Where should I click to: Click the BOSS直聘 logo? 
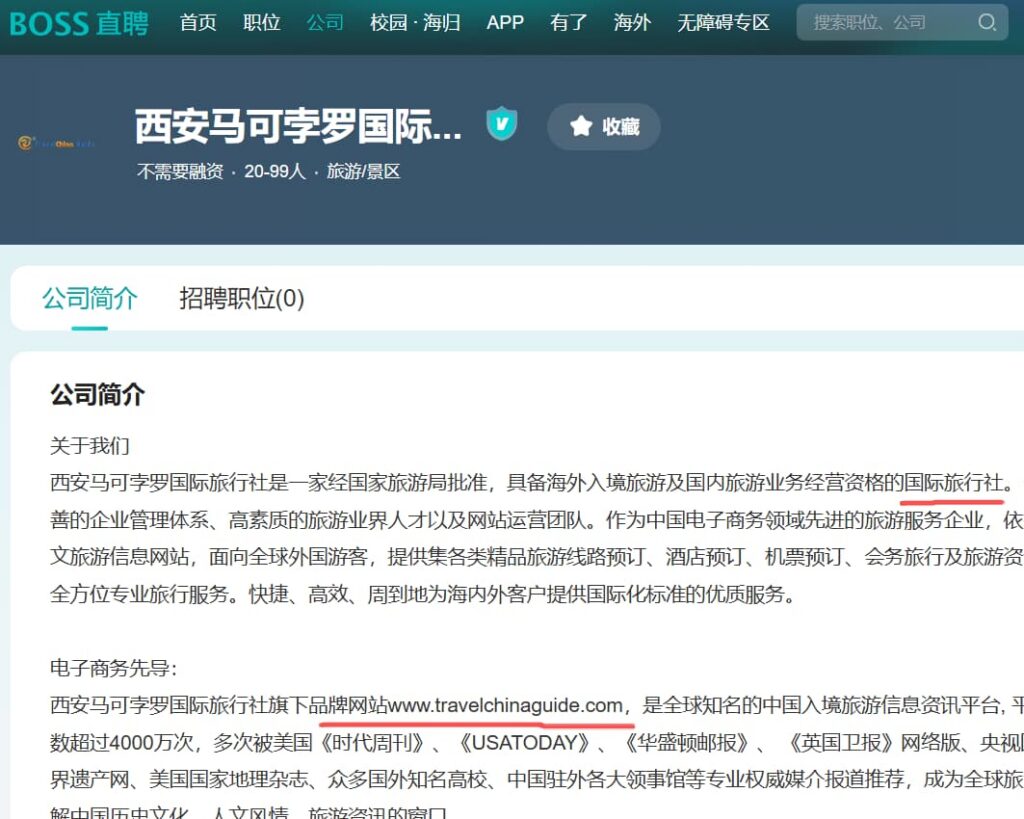(x=79, y=23)
